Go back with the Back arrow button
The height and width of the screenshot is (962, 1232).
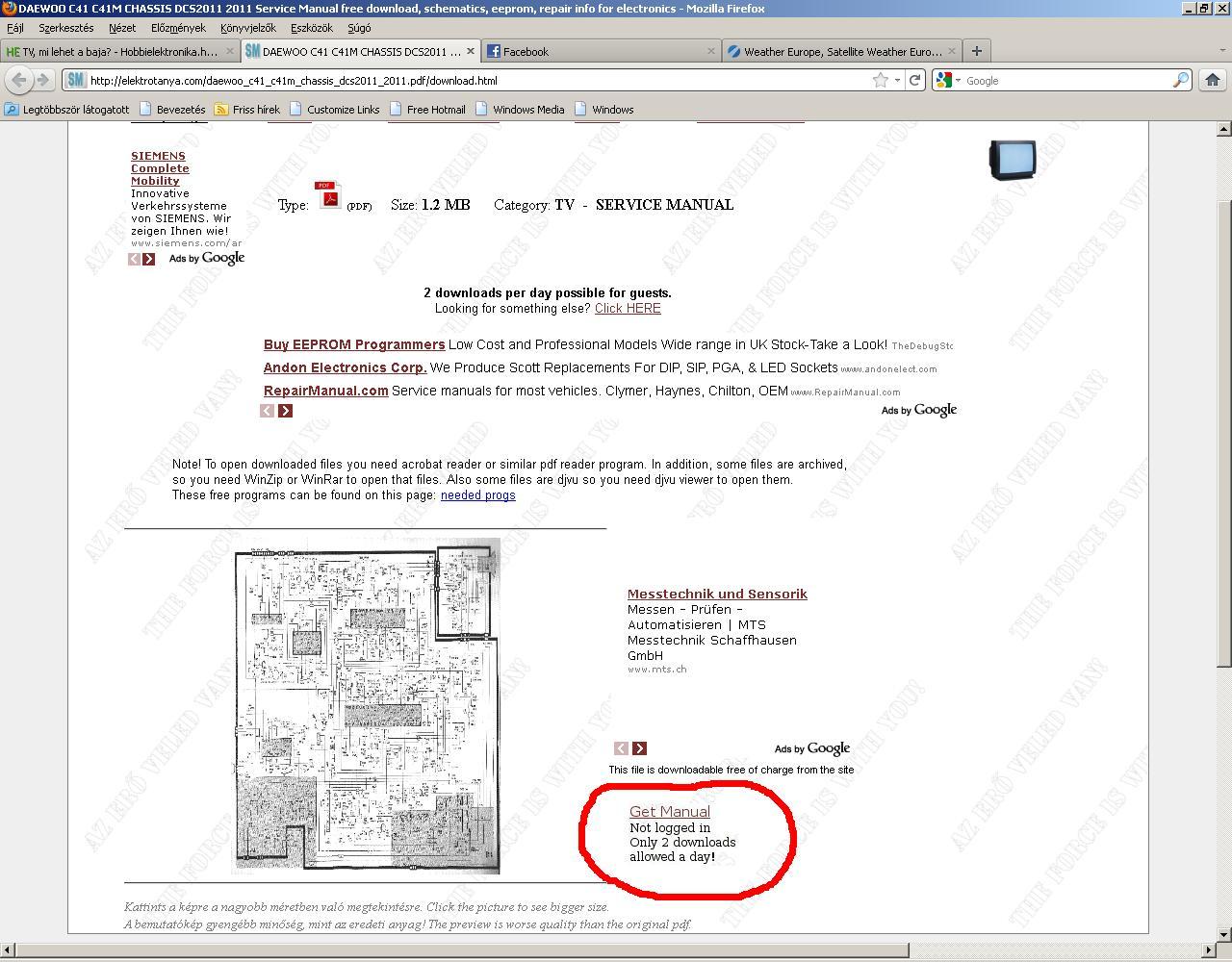pyautogui.click(x=19, y=80)
